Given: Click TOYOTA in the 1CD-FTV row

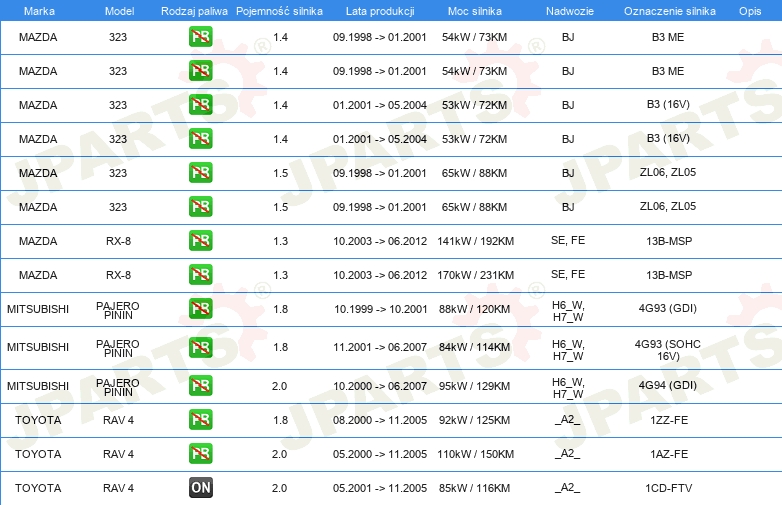Looking at the screenshot, I should click(38, 488).
